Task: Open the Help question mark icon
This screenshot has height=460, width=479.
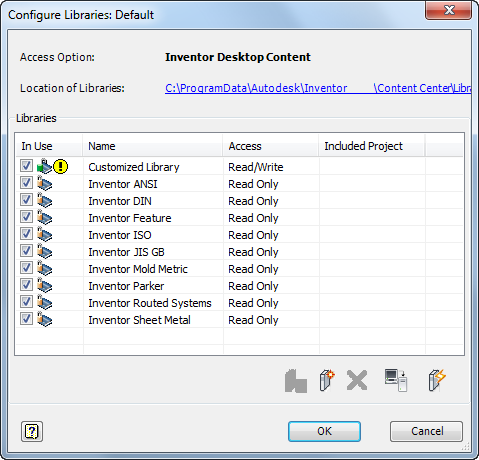Action: [x=32, y=431]
